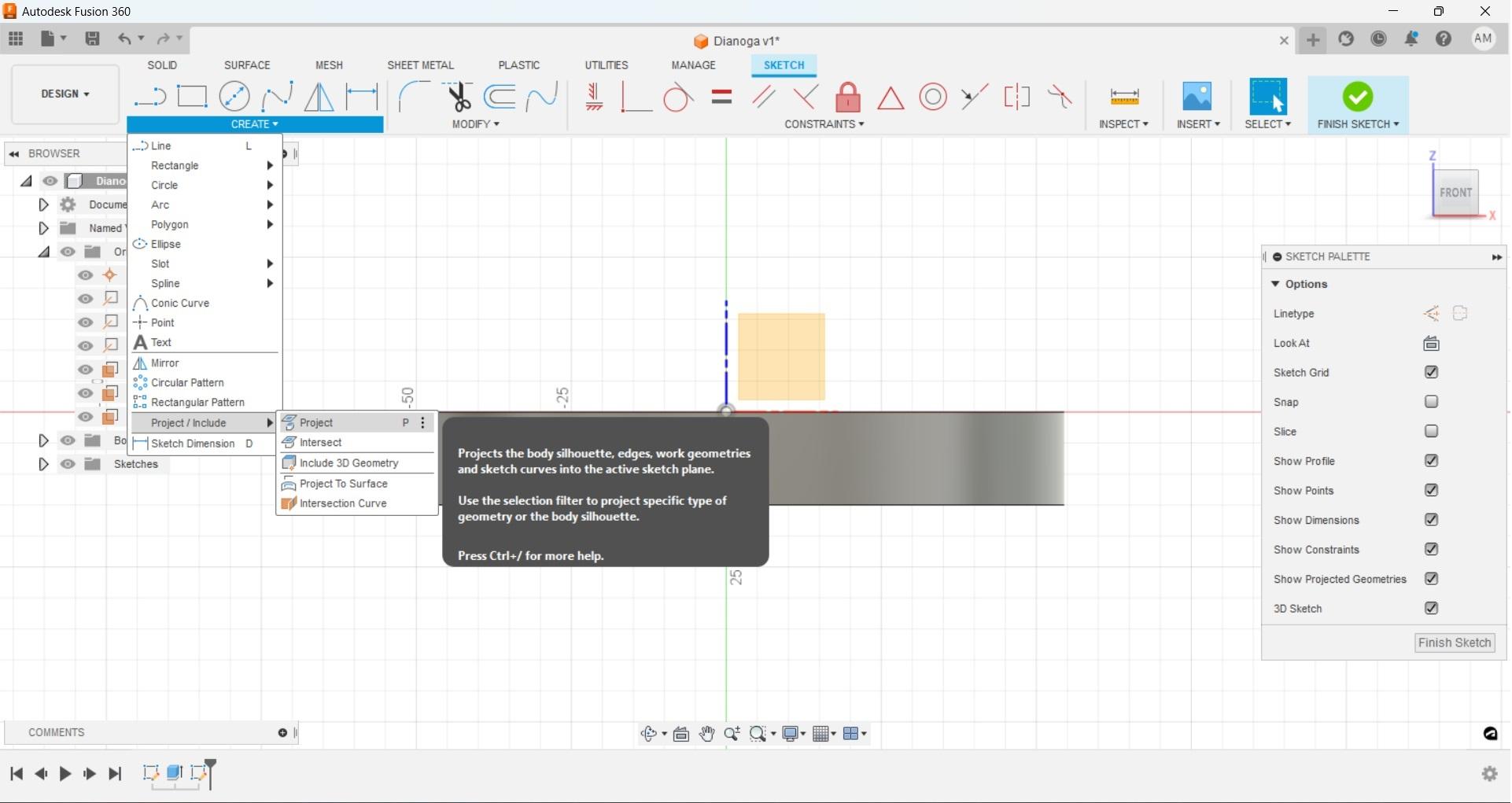
Task: Open the Grid and Snaps settings
Action: [824, 734]
